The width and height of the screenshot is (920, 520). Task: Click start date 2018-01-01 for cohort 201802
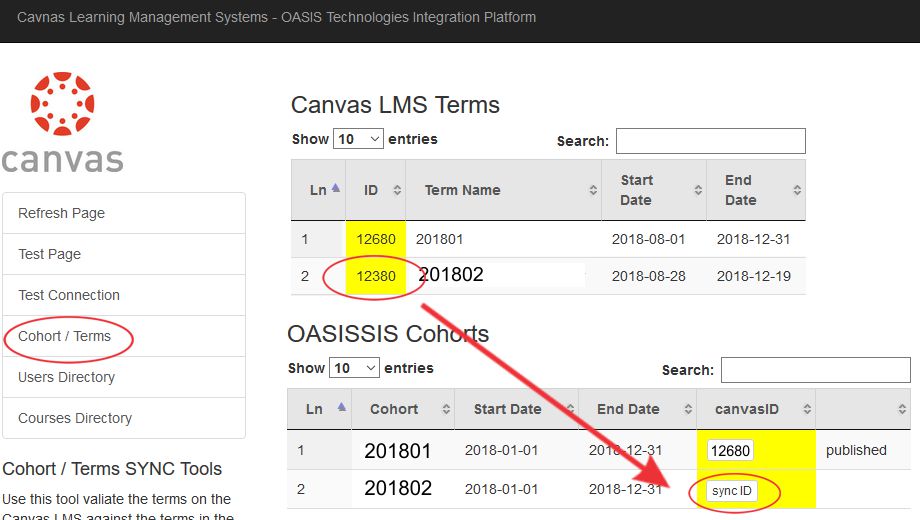point(502,489)
